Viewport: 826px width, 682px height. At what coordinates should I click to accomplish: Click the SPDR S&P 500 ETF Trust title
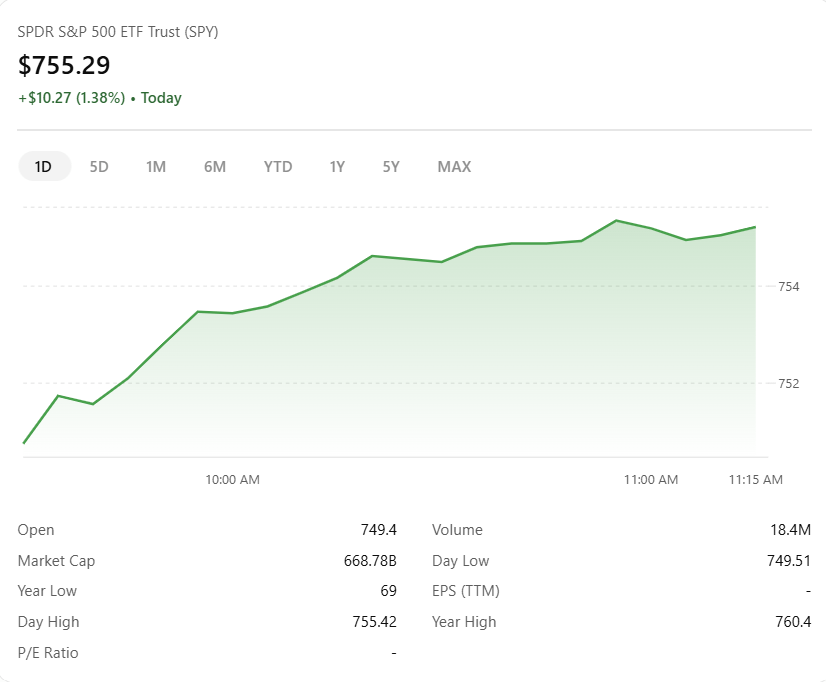tap(118, 32)
